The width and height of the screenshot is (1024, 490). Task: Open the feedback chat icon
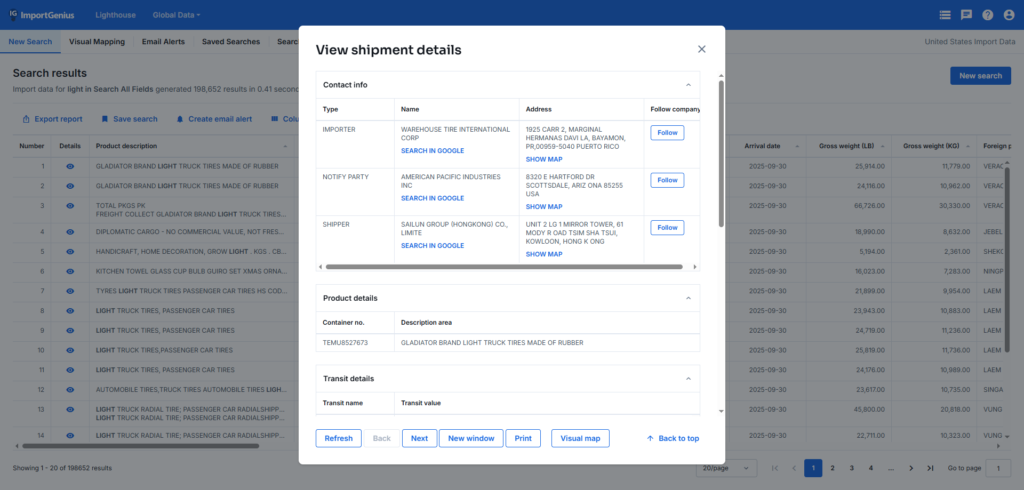pyautogui.click(x=966, y=15)
